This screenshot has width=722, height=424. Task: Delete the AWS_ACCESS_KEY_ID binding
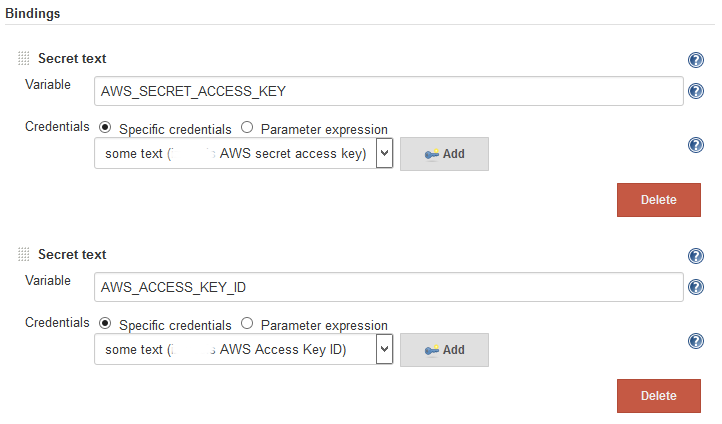point(659,396)
